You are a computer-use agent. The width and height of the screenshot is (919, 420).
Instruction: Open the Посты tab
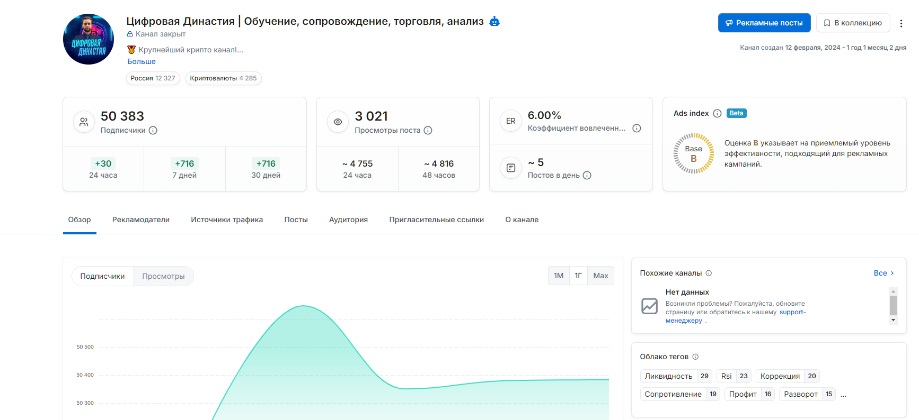tap(296, 220)
